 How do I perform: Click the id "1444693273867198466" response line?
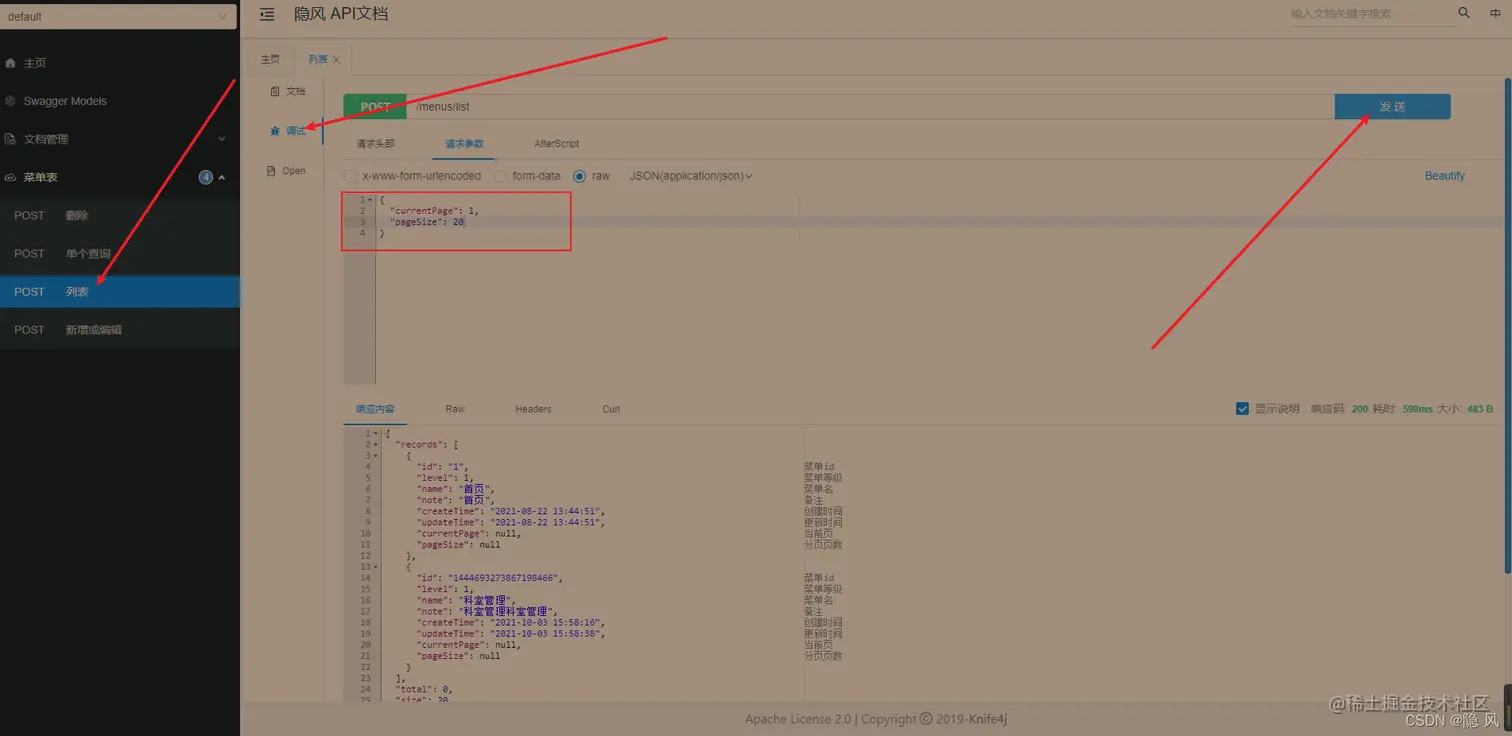point(490,578)
